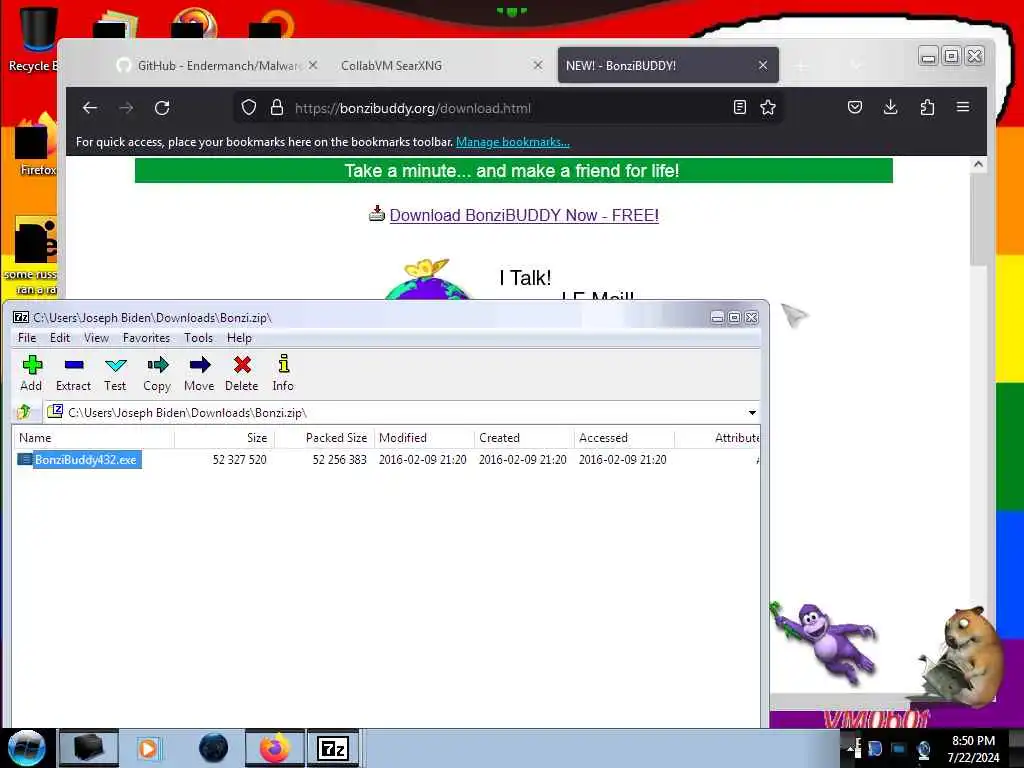Bookmark this page with star icon
Screen dimensions: 1024x768
click(x=768, y=108)
